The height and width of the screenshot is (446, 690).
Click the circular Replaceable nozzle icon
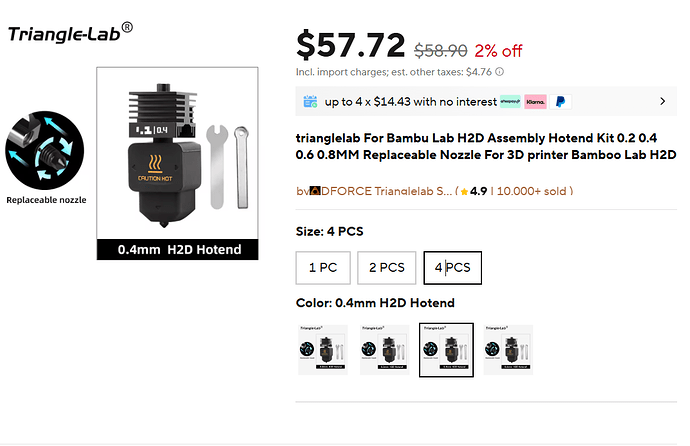click(x=44, y=150)
